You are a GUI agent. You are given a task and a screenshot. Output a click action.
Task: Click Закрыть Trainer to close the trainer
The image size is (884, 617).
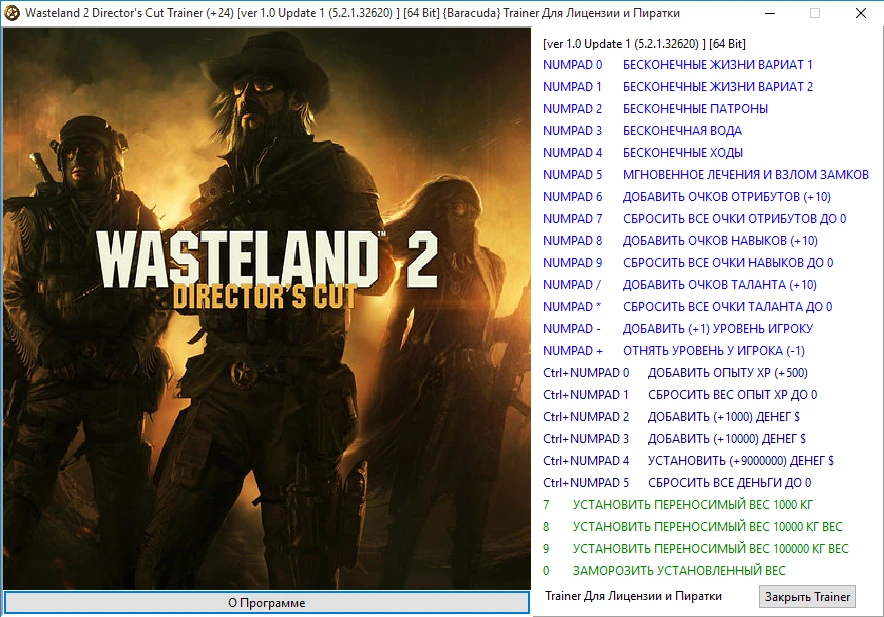coord(806,595)
